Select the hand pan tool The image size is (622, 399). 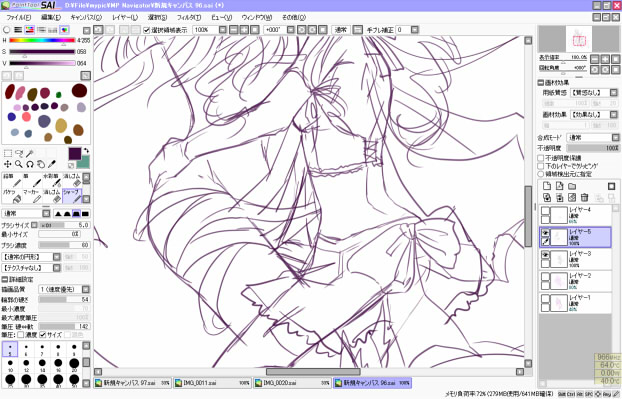pyautogui.click(x=41, y=164)
